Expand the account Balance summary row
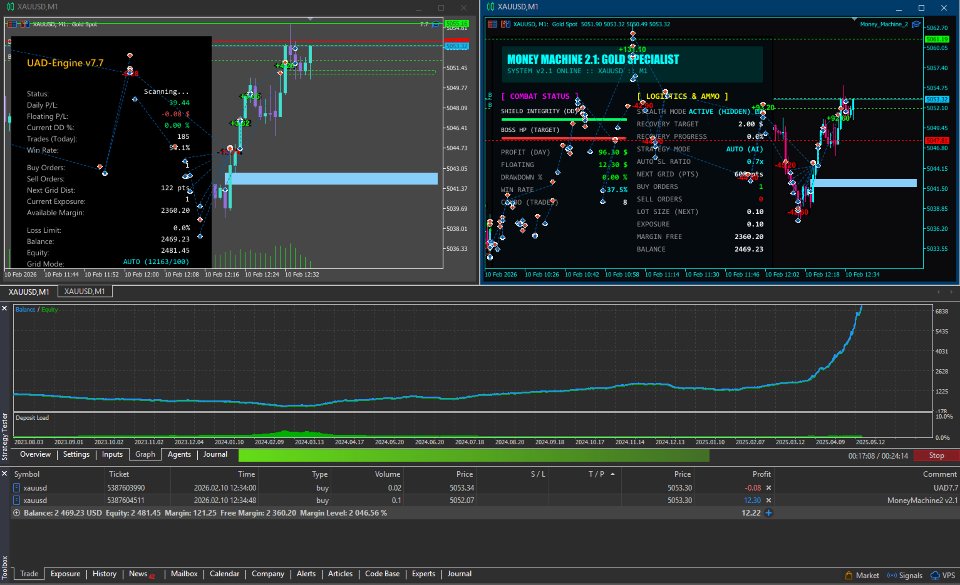 pyautogui.click(x=16, y=512)
